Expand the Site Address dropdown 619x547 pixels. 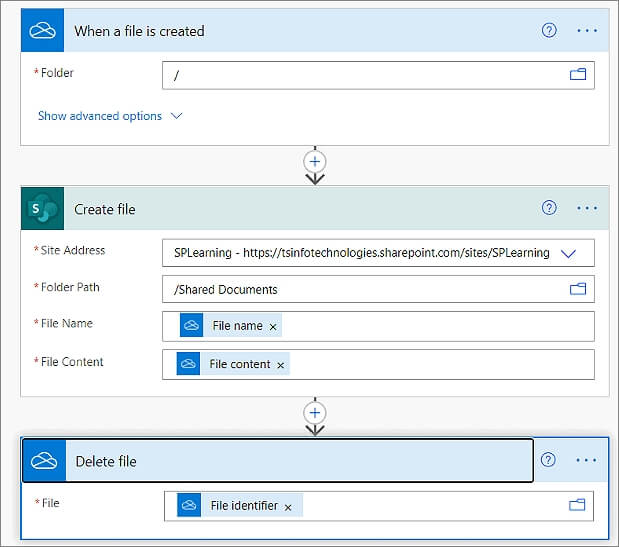[x=569, y=253]
